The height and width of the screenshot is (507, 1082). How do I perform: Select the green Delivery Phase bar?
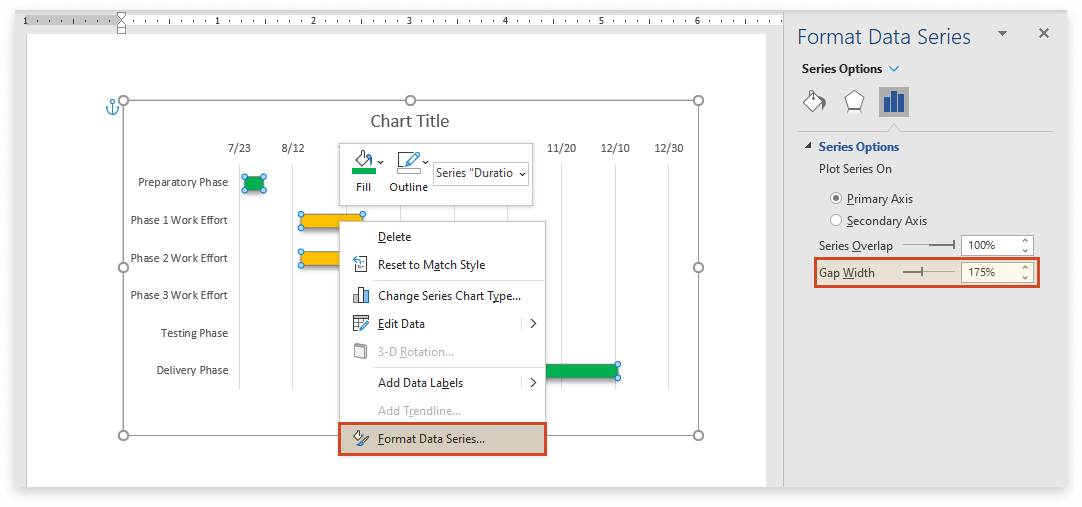(x=582, y=371)
